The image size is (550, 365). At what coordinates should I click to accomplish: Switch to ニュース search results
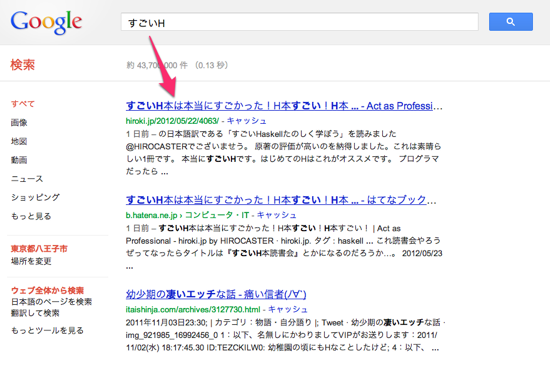(x=27, y=179)
